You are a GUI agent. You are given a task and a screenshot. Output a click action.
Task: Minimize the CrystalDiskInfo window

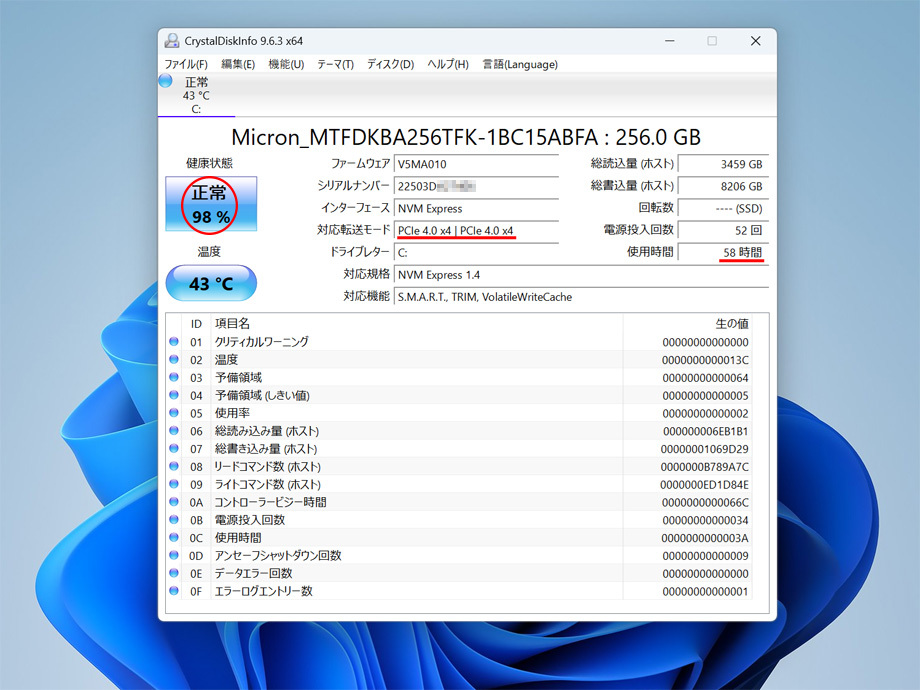coord(669,40)
